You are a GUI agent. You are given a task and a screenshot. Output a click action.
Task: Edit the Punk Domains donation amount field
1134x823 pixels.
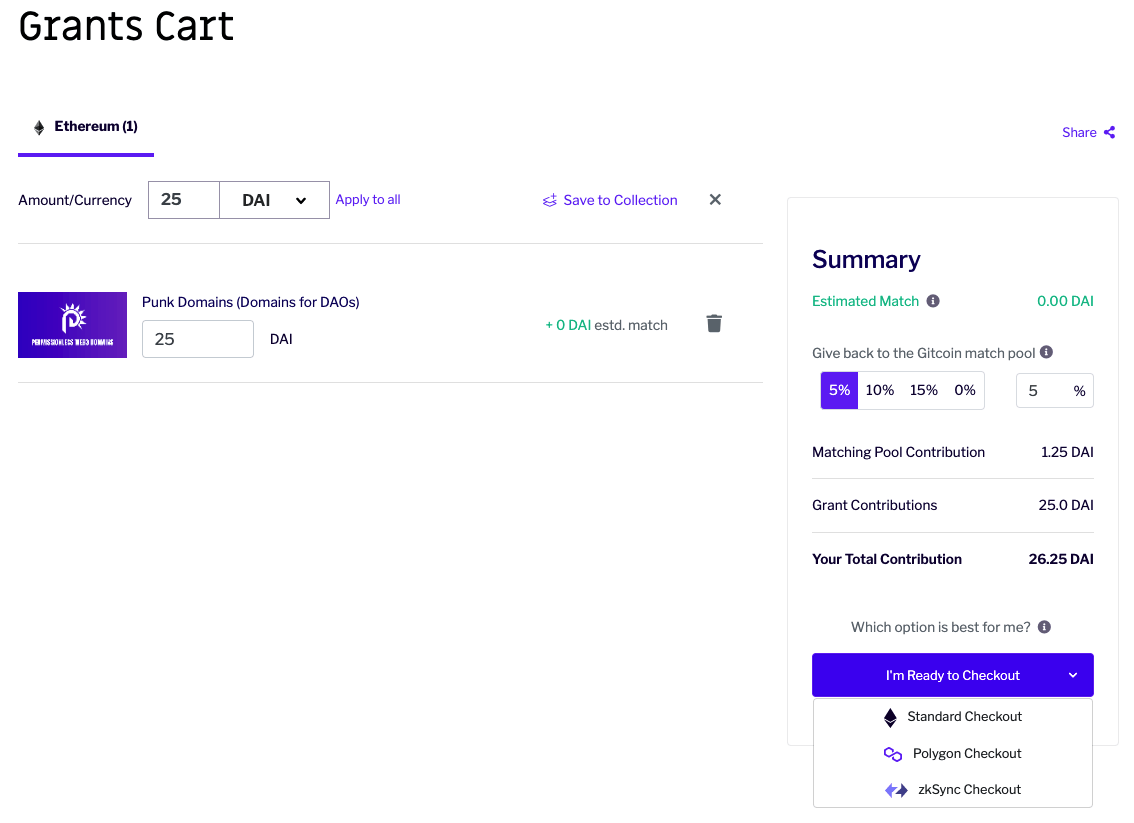coord(197,339)
